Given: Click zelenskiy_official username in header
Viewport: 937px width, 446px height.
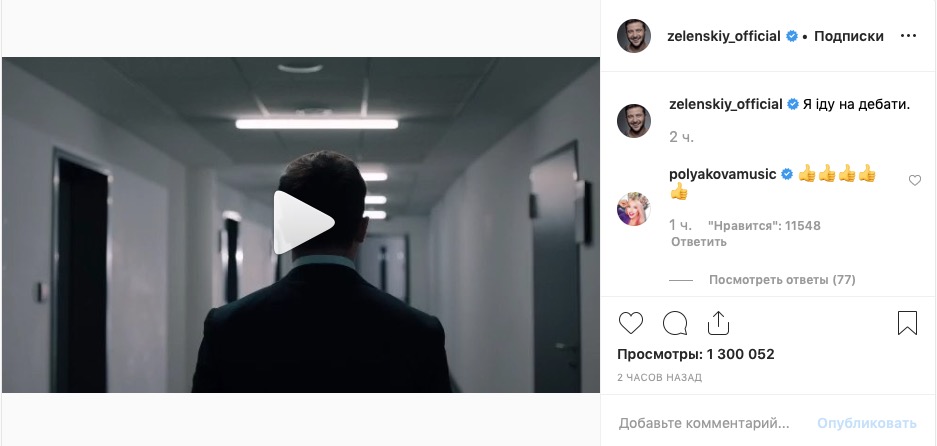Looking at the screenshot, I should point(724,36).
